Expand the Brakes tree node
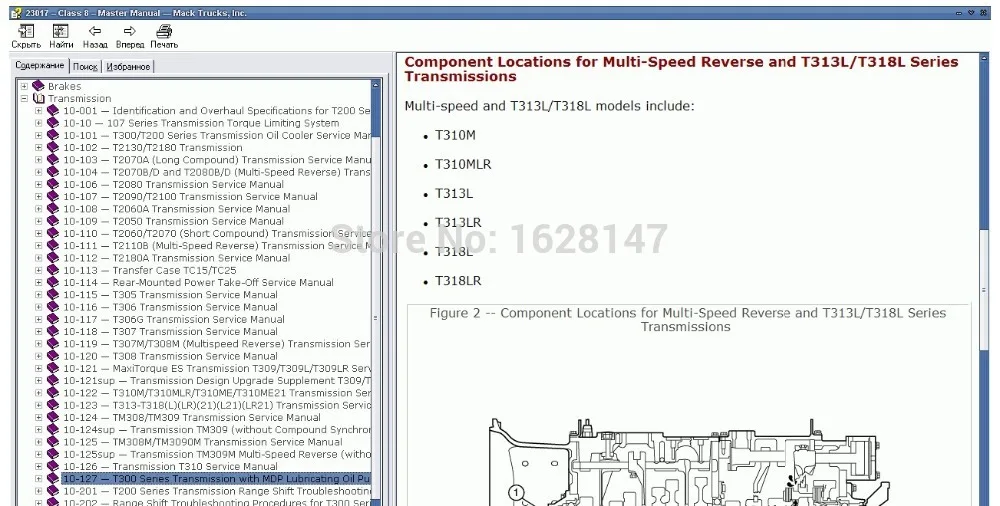 [x=24, y=86]
